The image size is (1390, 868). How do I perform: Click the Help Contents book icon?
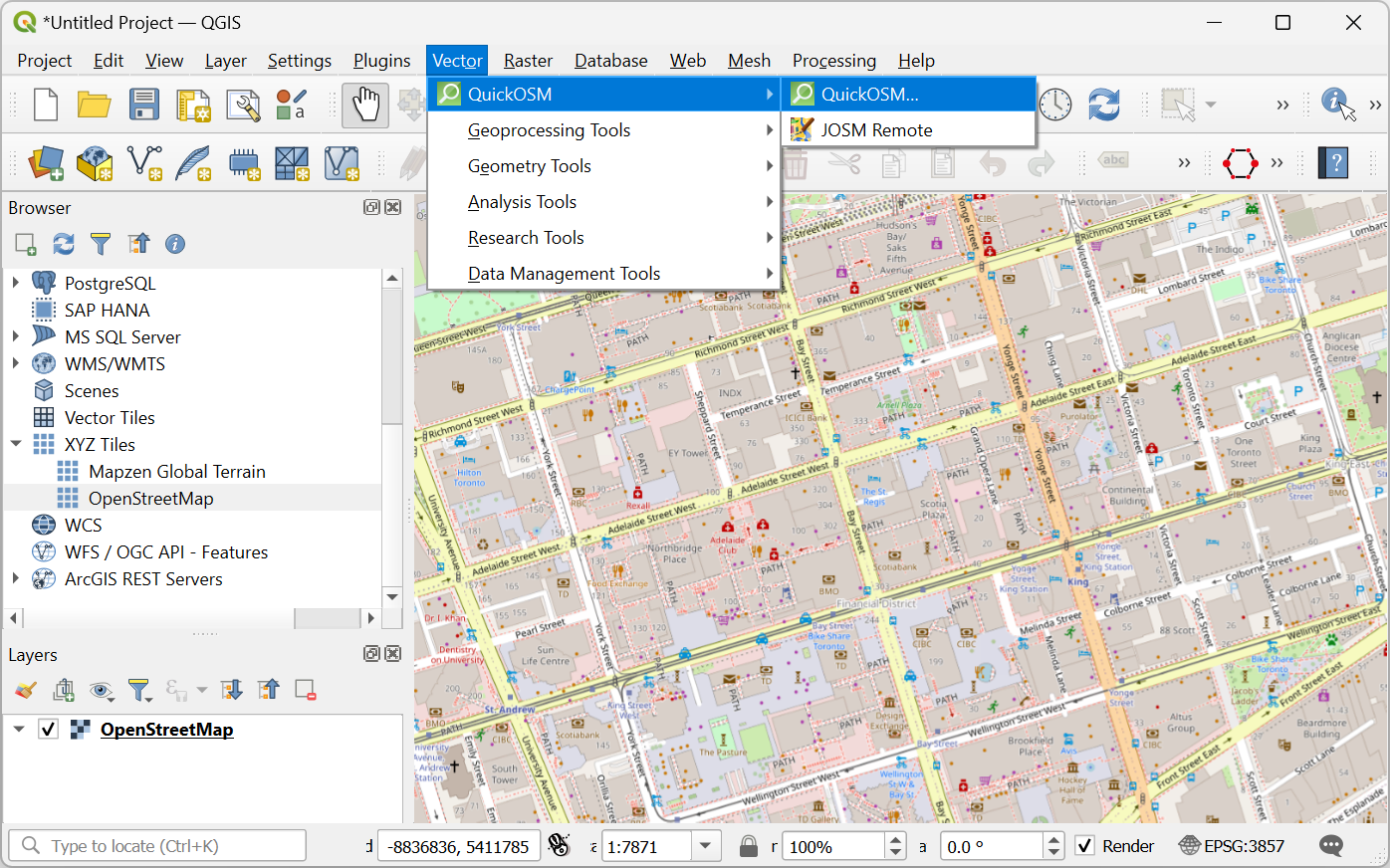(x=1333, y=163)
